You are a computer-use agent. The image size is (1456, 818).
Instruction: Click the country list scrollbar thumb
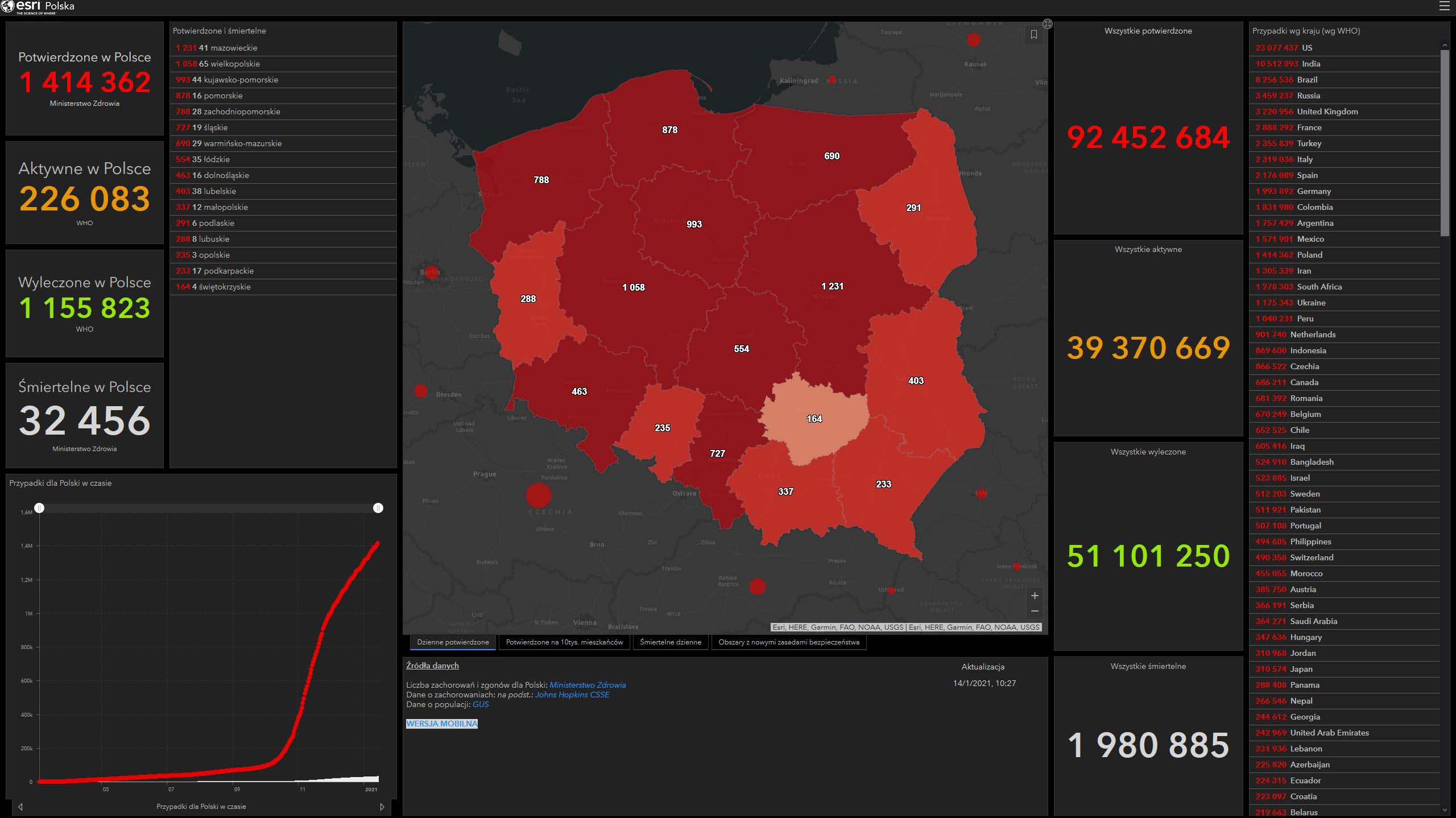pos(1445,142)
